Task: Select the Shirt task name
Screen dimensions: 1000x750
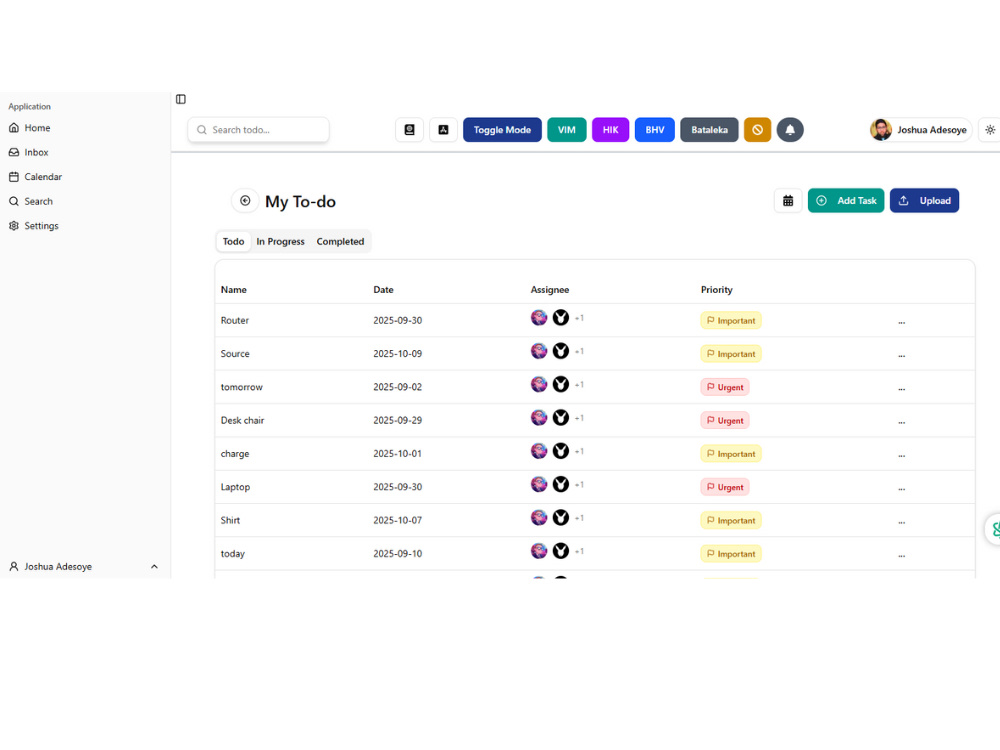Action: click(230, 520)
